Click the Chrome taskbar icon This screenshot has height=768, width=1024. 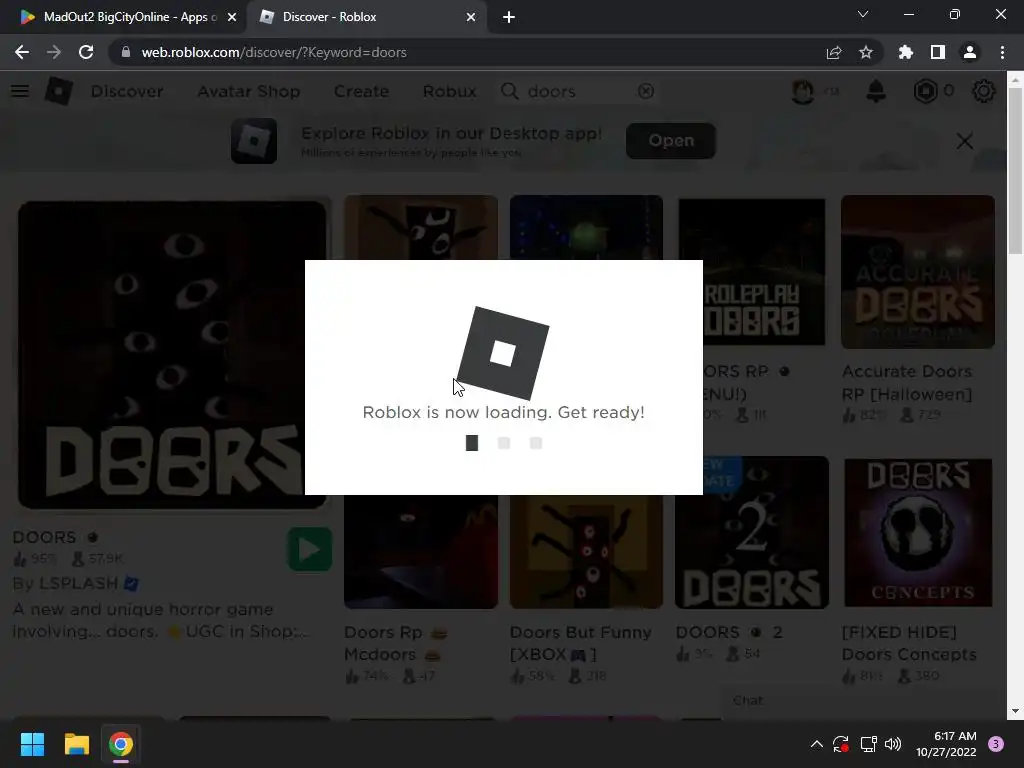click(x=121, y=744)
